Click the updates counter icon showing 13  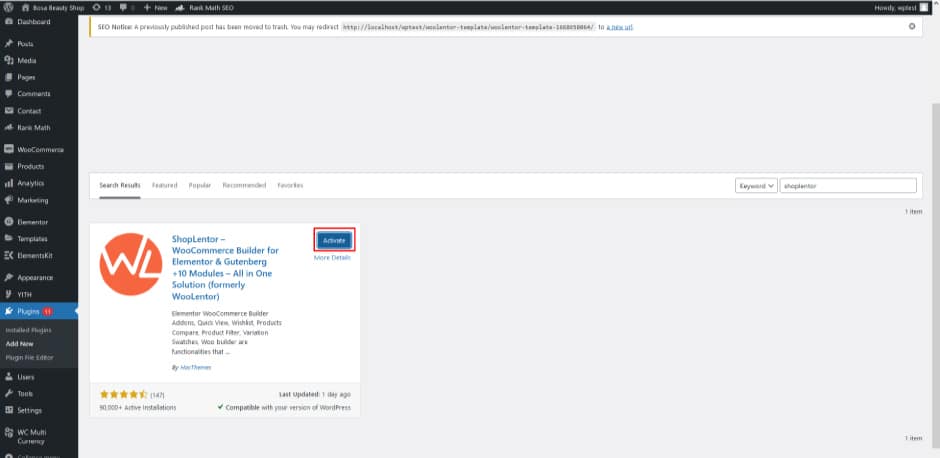pyautogui.click(x=100, y=7)
